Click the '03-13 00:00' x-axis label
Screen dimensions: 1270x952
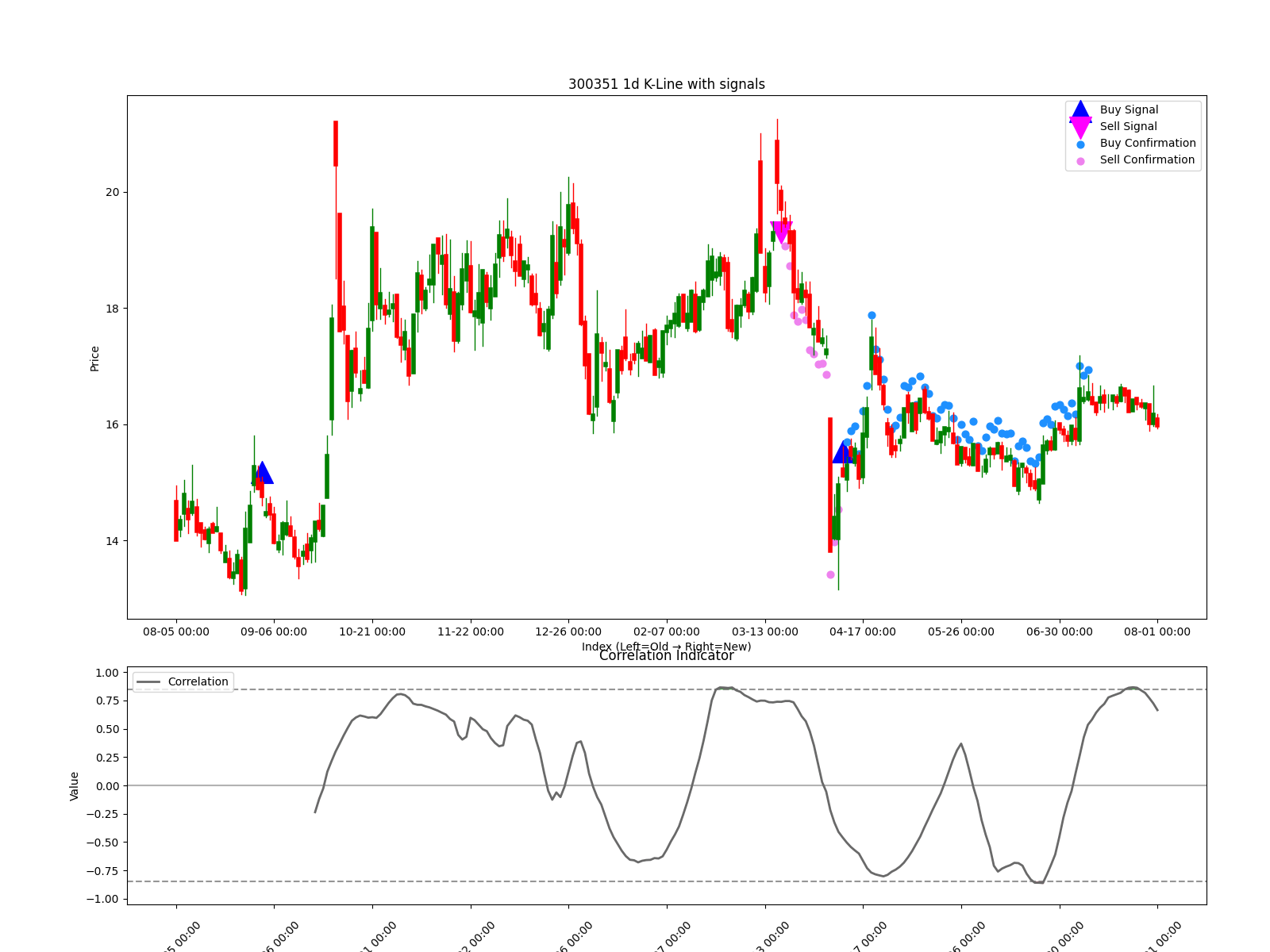click(765, 632)
